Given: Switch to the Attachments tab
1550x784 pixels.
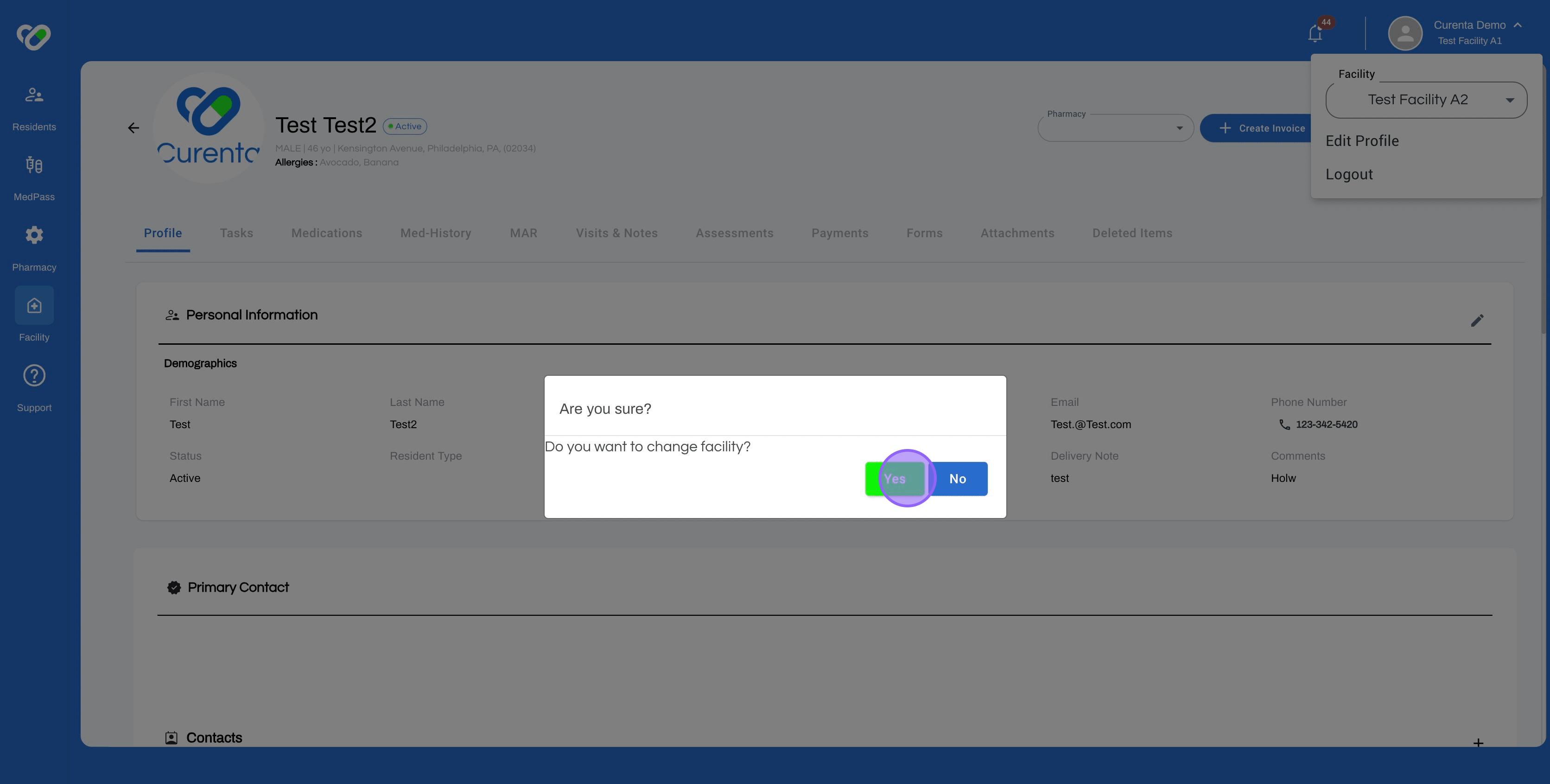Looking at the screenshot, I should tap(1017, 234).
